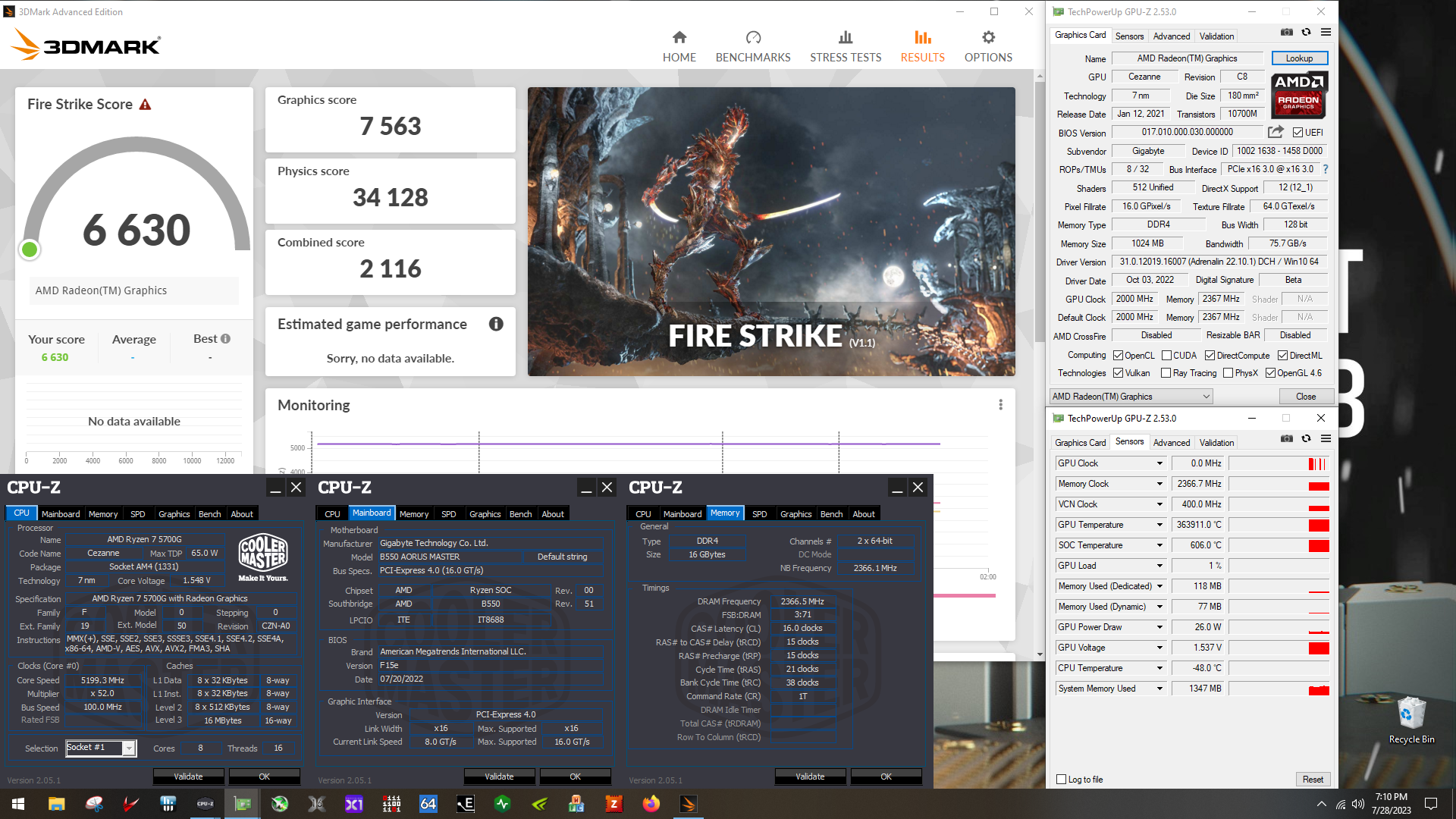Click Lookup button in GPU-Z

(1299, 58)
